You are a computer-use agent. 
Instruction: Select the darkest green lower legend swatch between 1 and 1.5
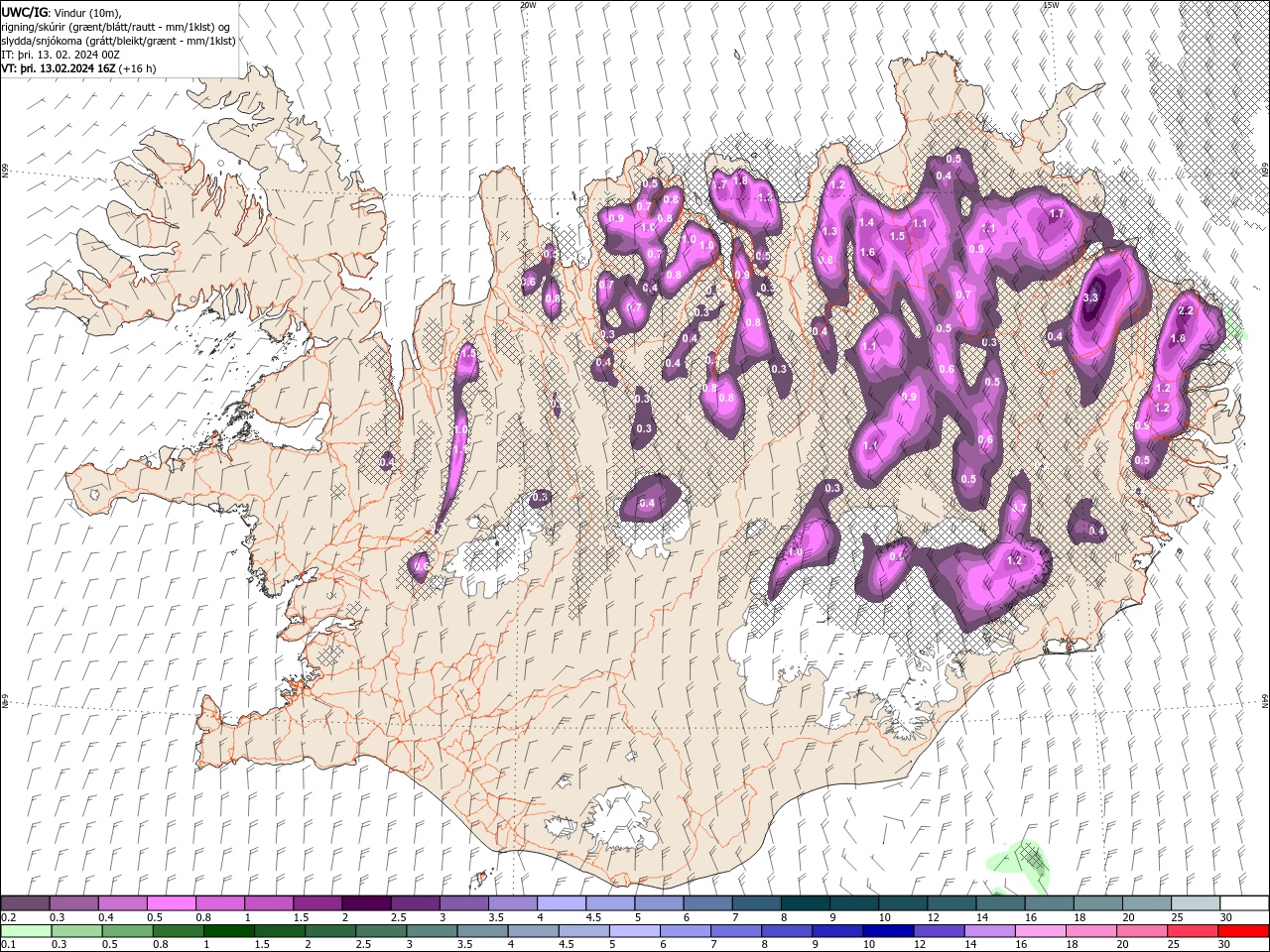click(x=229, y=931)
